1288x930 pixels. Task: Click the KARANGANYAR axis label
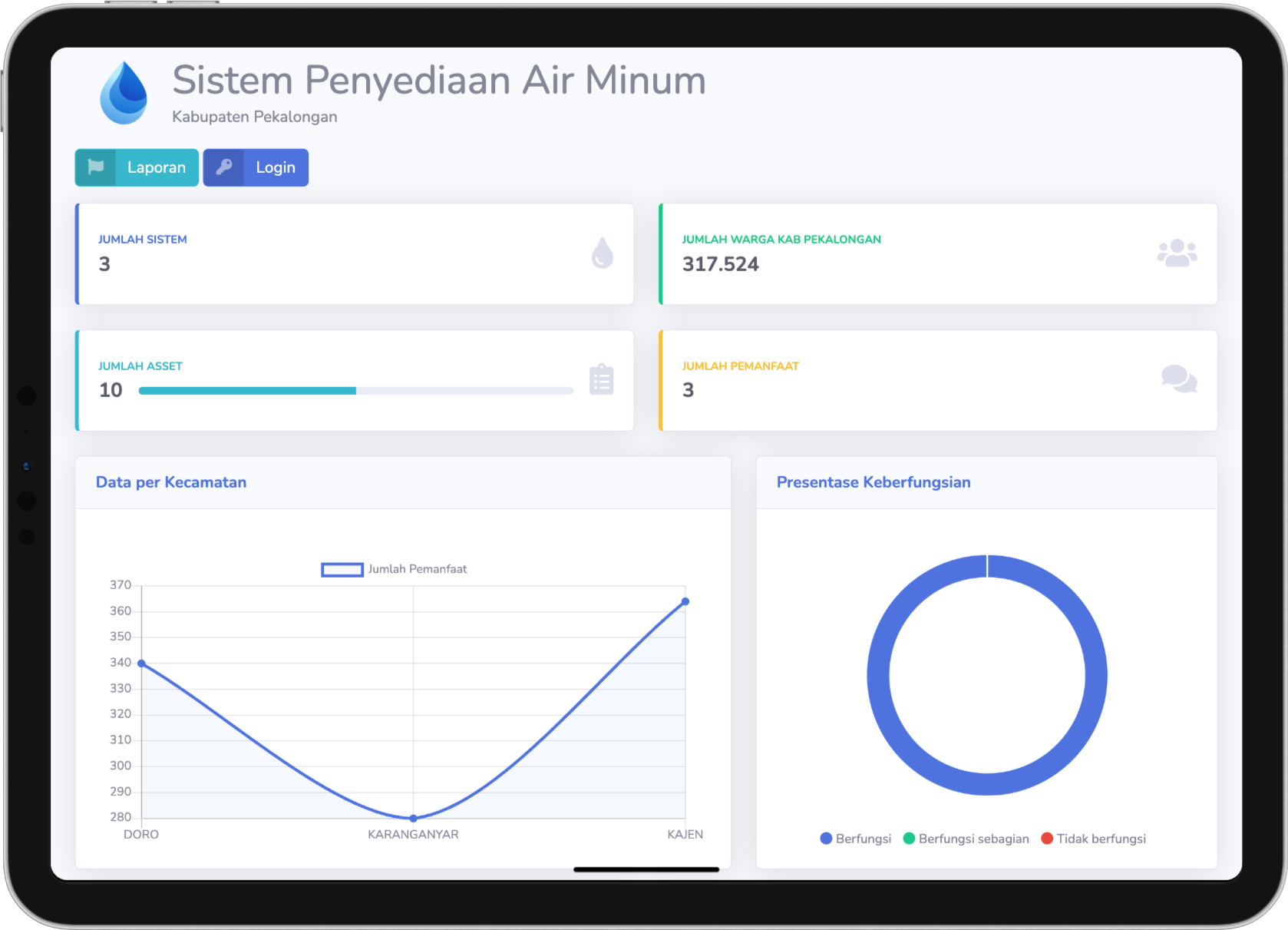(413, 835)
